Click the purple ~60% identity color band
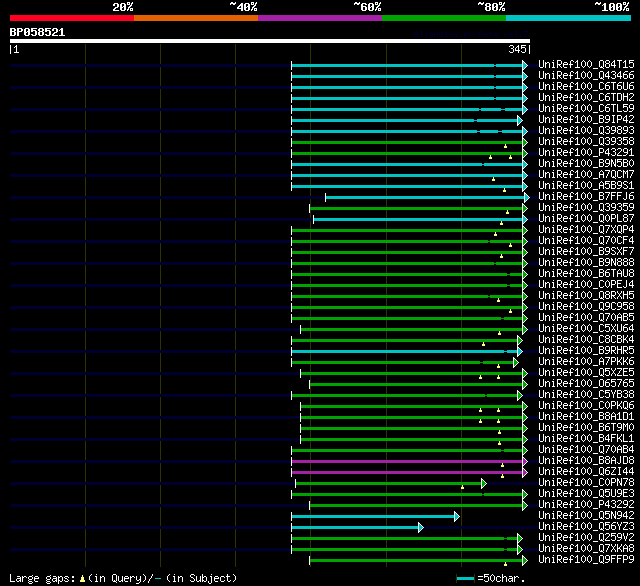Viewport: 640px width, 586px height. [x=320, y=17]
